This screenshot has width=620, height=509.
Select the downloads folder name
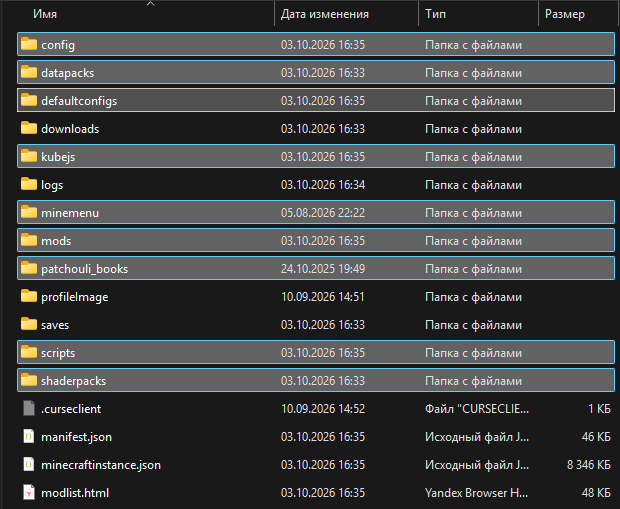tap(70, 129)
